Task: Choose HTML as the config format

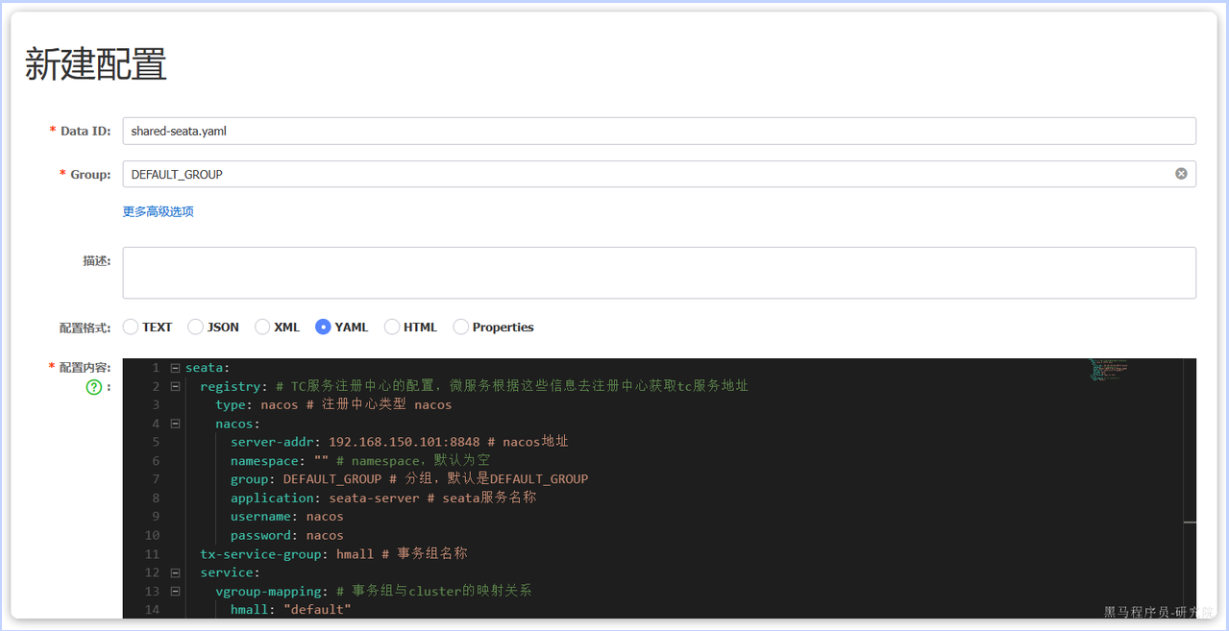Action: pyautogui.click(x=392, y=327)
